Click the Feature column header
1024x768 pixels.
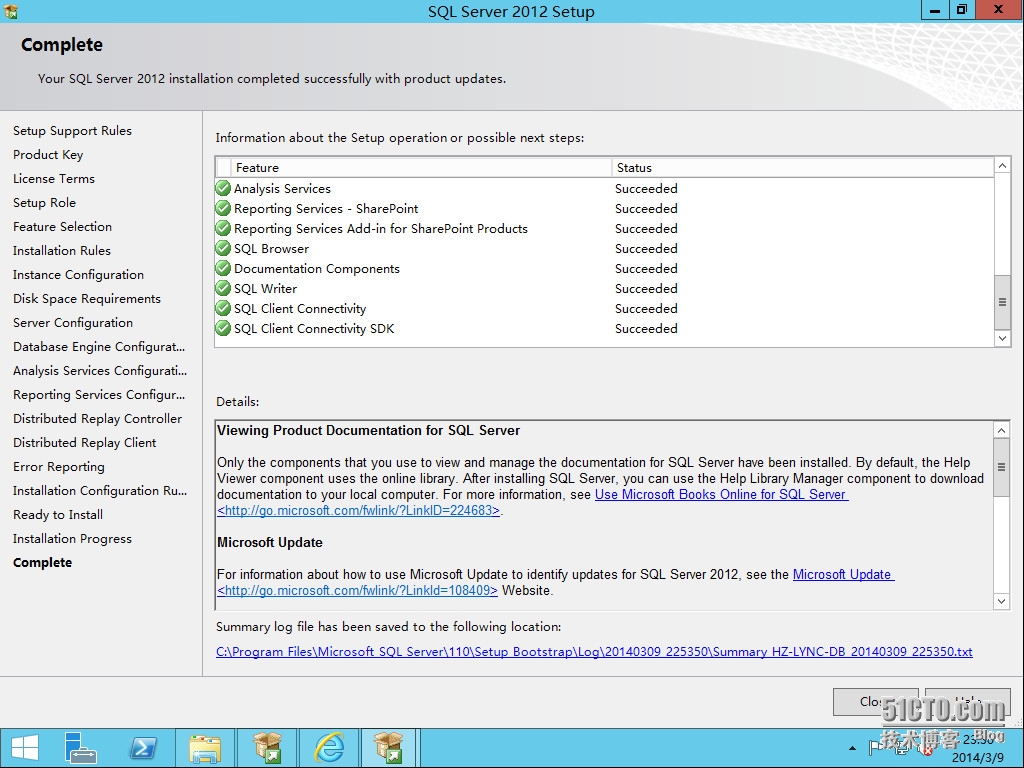click(421, 168)
